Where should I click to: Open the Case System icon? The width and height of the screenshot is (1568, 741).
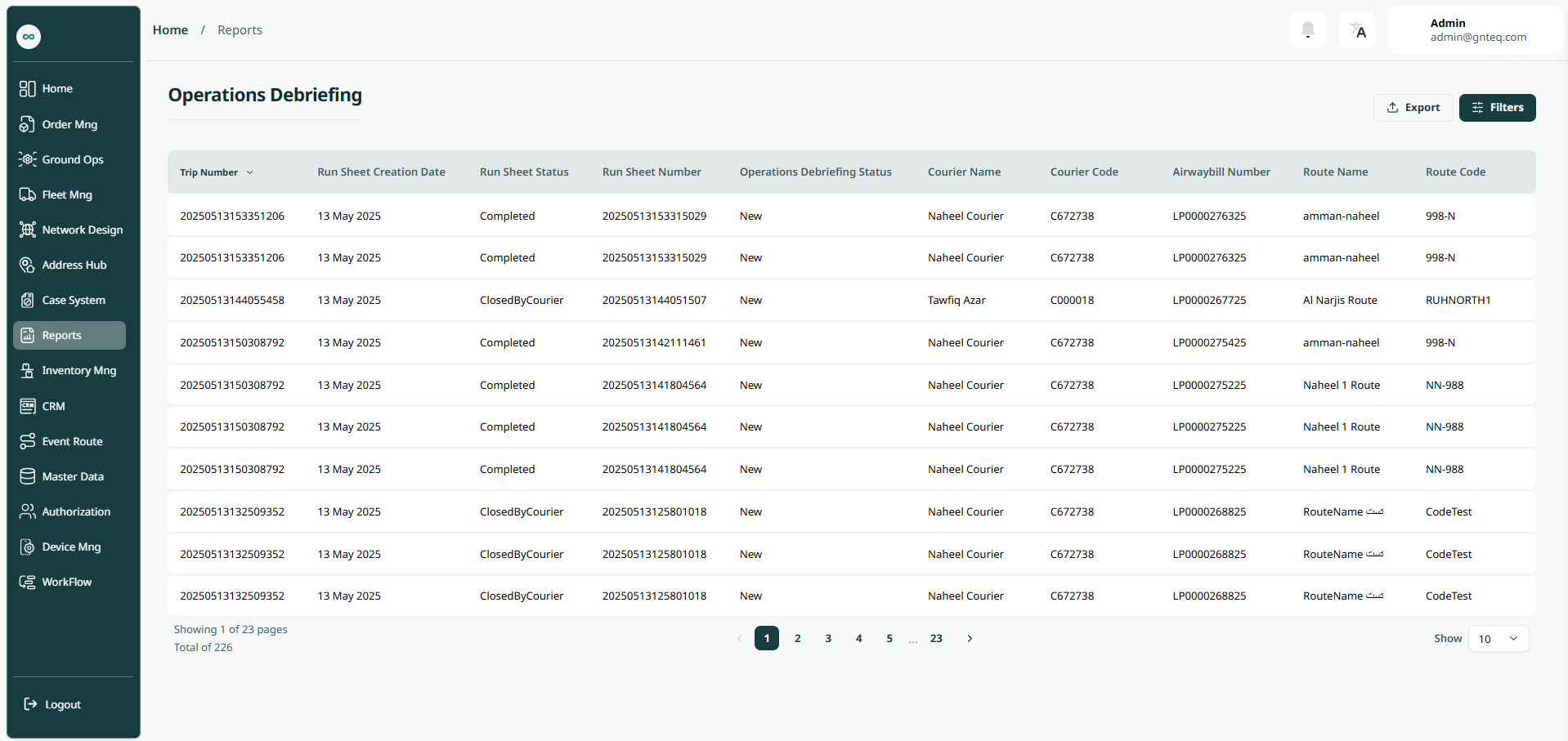click(x=28, y=300)
